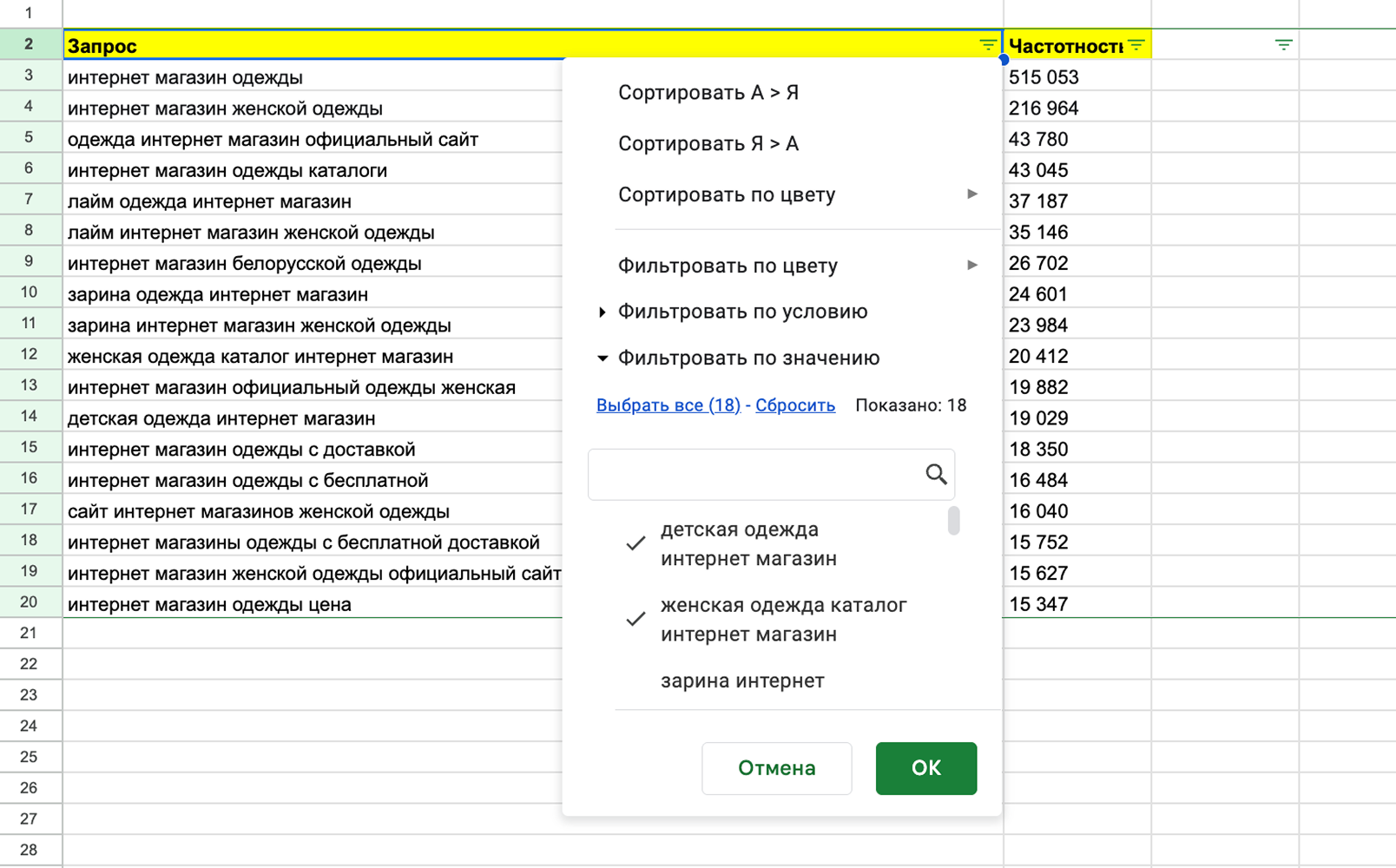The width and height of the screenshot is (1396, 868).
Task: Clear selections via the Сбросить link
Action: coord(794,404)
